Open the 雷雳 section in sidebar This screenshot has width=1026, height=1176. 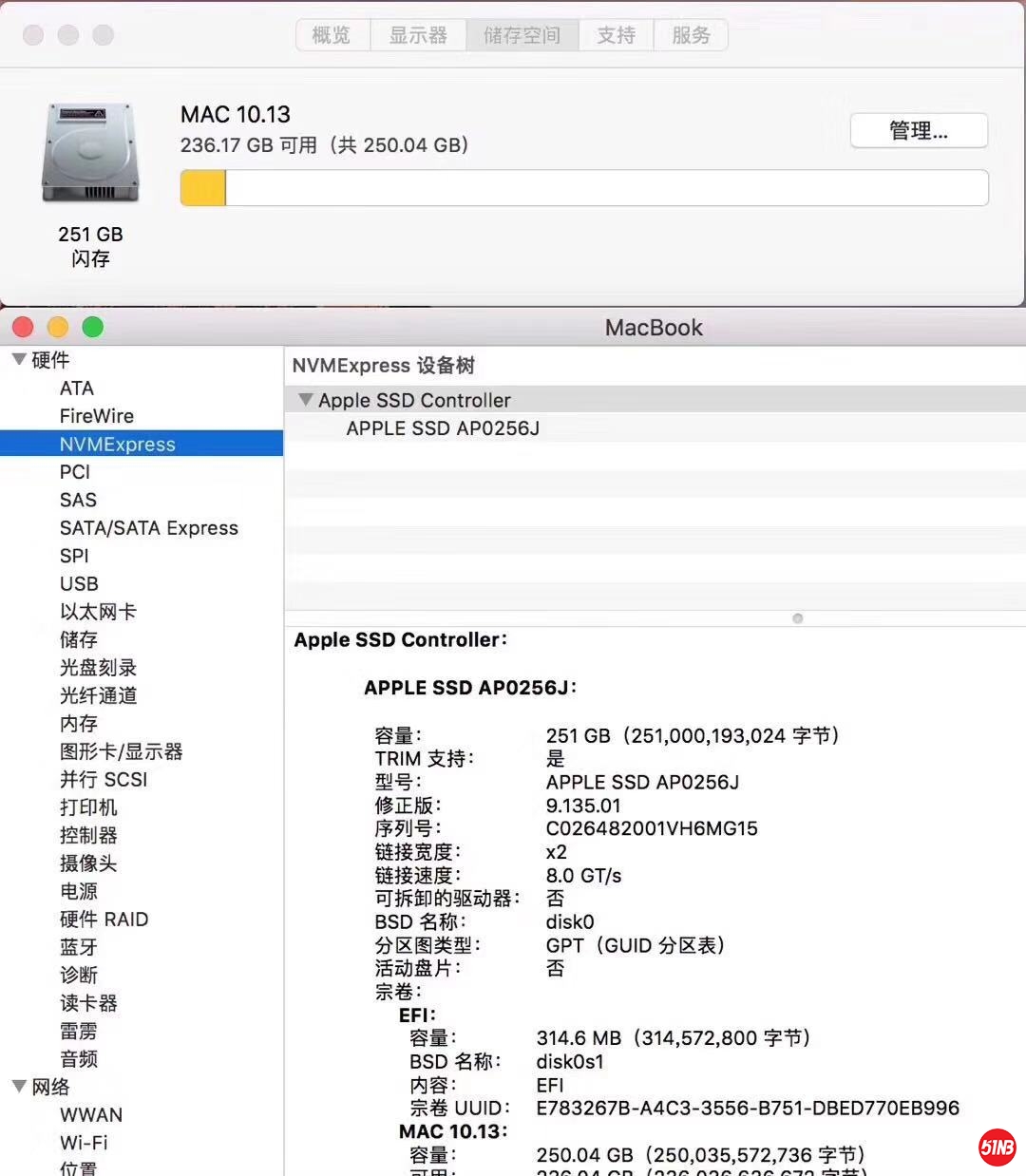[x=78, y=1031]
